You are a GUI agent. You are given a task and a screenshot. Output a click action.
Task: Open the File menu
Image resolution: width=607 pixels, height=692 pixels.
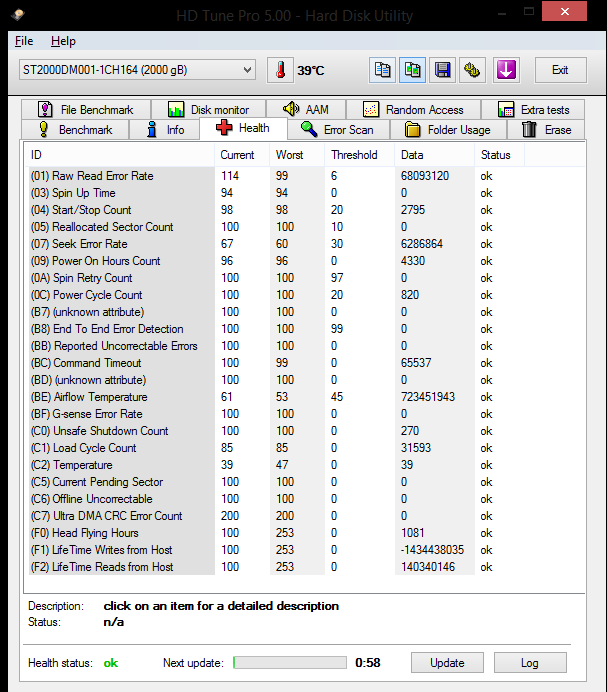24,41
